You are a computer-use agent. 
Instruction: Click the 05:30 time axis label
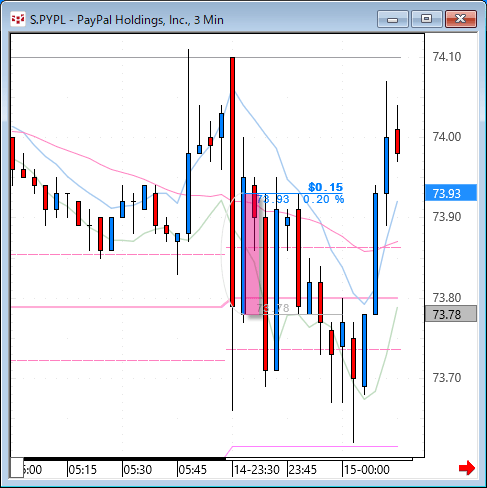click(137, 470)
